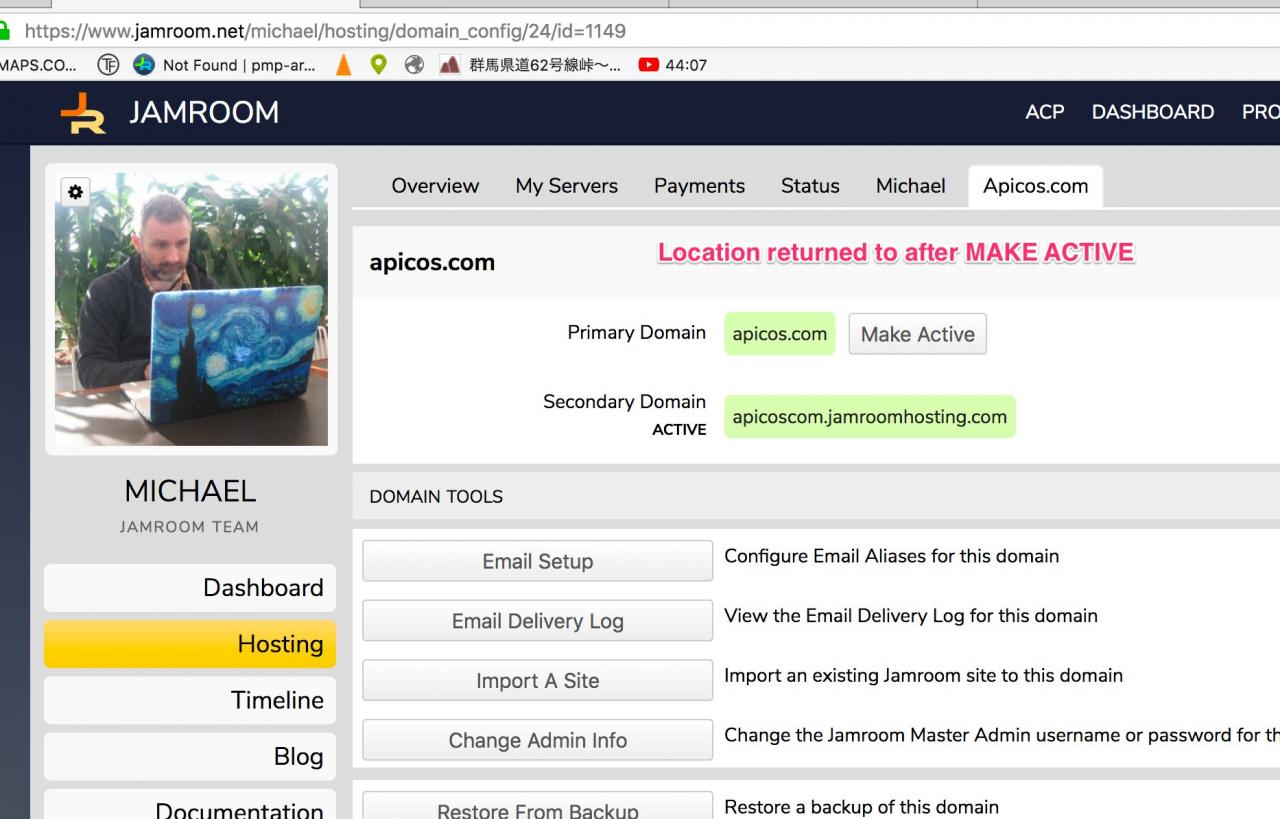The height and width of the screenshot is (819, 1280).
Task: Open Dashboard in the sidebar
Action: coord(190,587)
